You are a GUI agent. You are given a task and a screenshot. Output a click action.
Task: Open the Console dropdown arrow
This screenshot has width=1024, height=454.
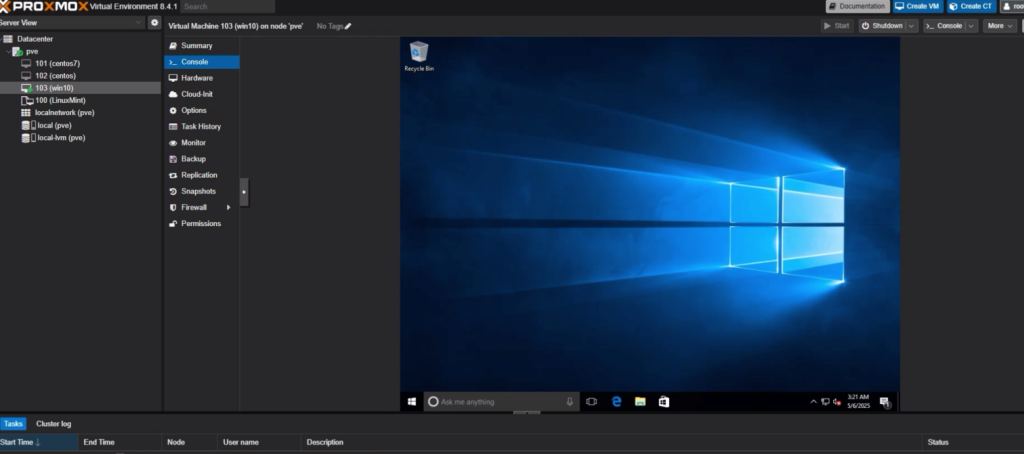pos(971,26)
